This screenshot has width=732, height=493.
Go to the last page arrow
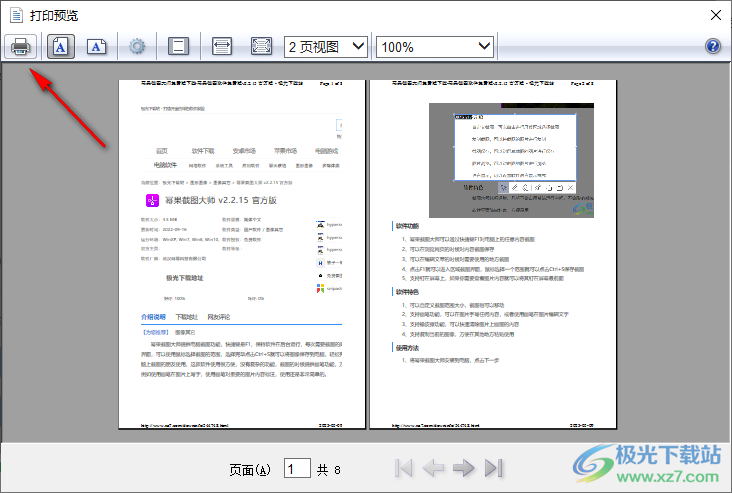pyautogui.click(x=494, y=468)
